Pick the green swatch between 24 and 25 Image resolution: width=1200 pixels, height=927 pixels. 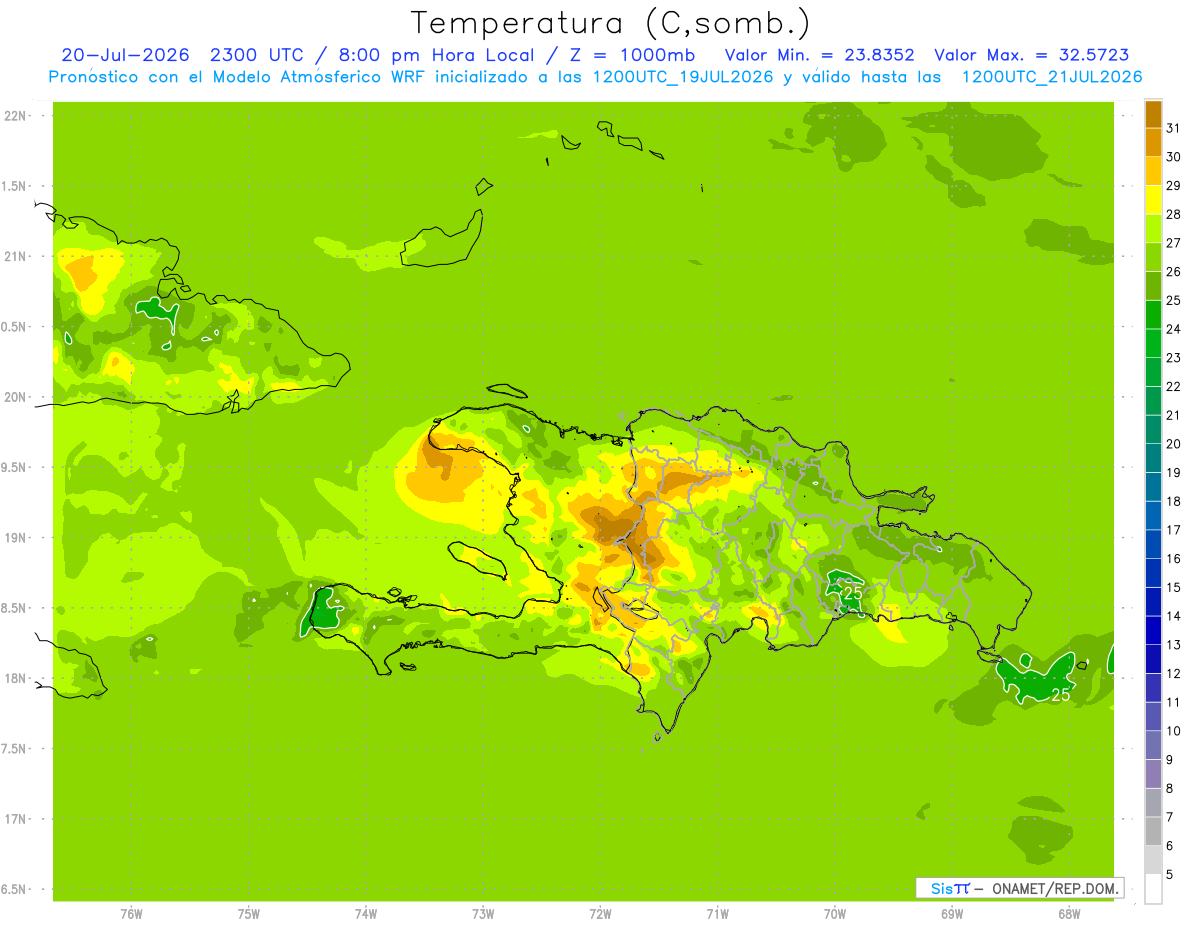coord(1153,315)
